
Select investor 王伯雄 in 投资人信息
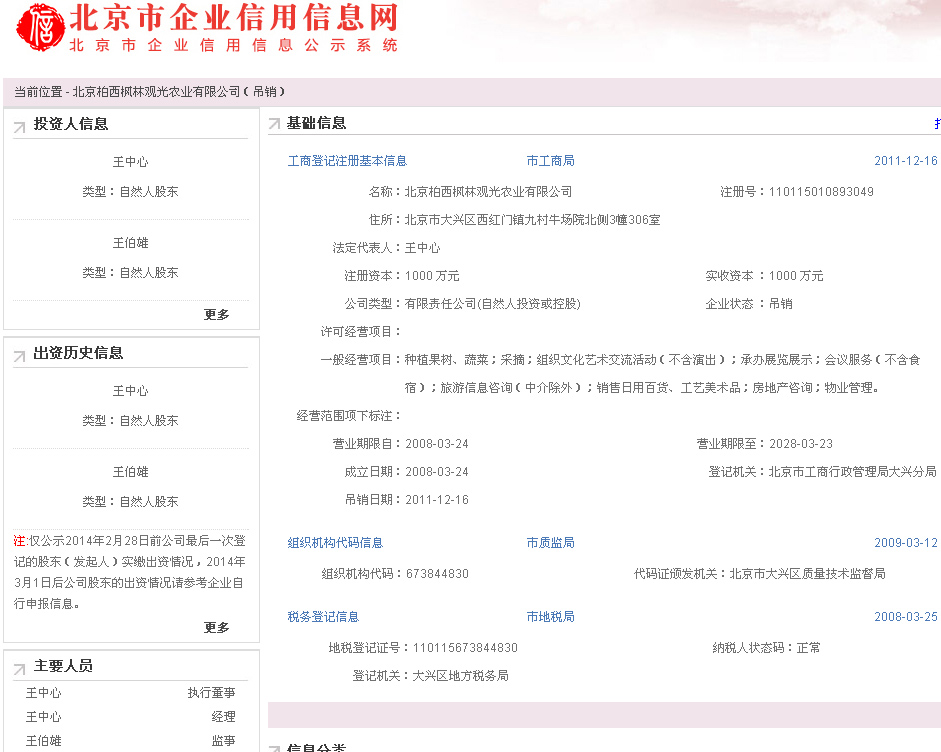(x=130, y=243)
